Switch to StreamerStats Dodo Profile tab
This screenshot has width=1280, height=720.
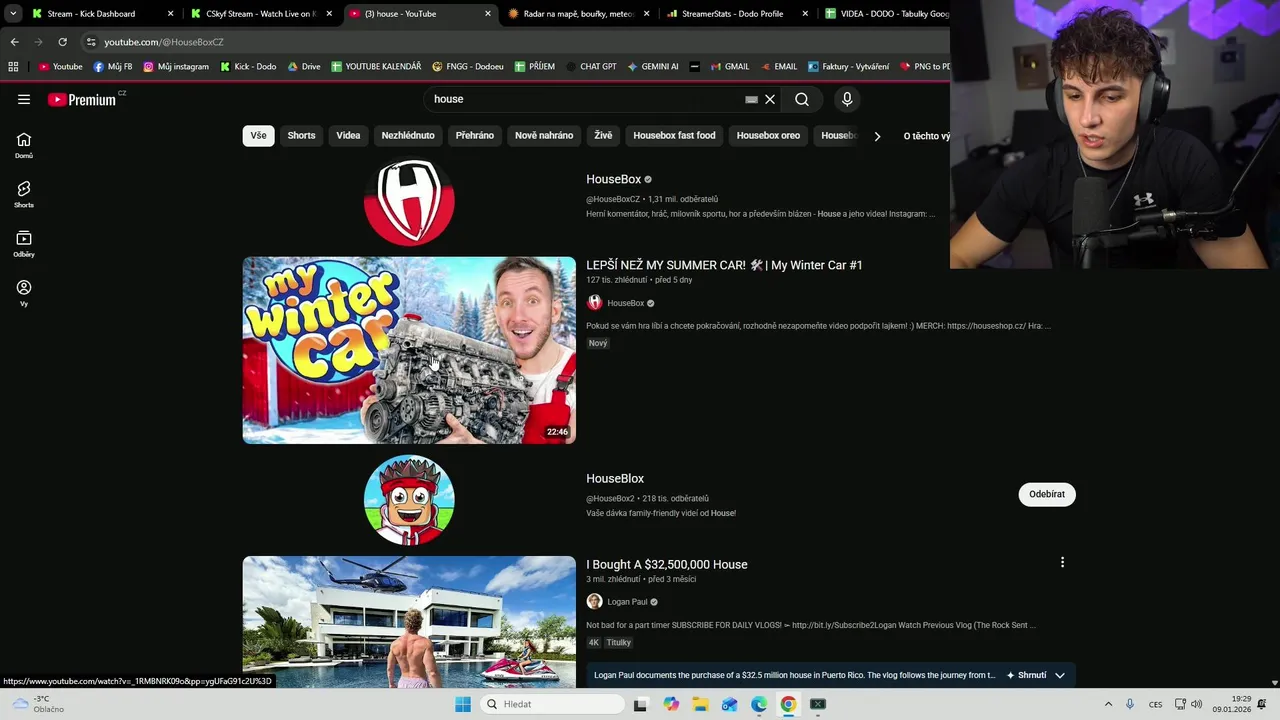[736, 14]
